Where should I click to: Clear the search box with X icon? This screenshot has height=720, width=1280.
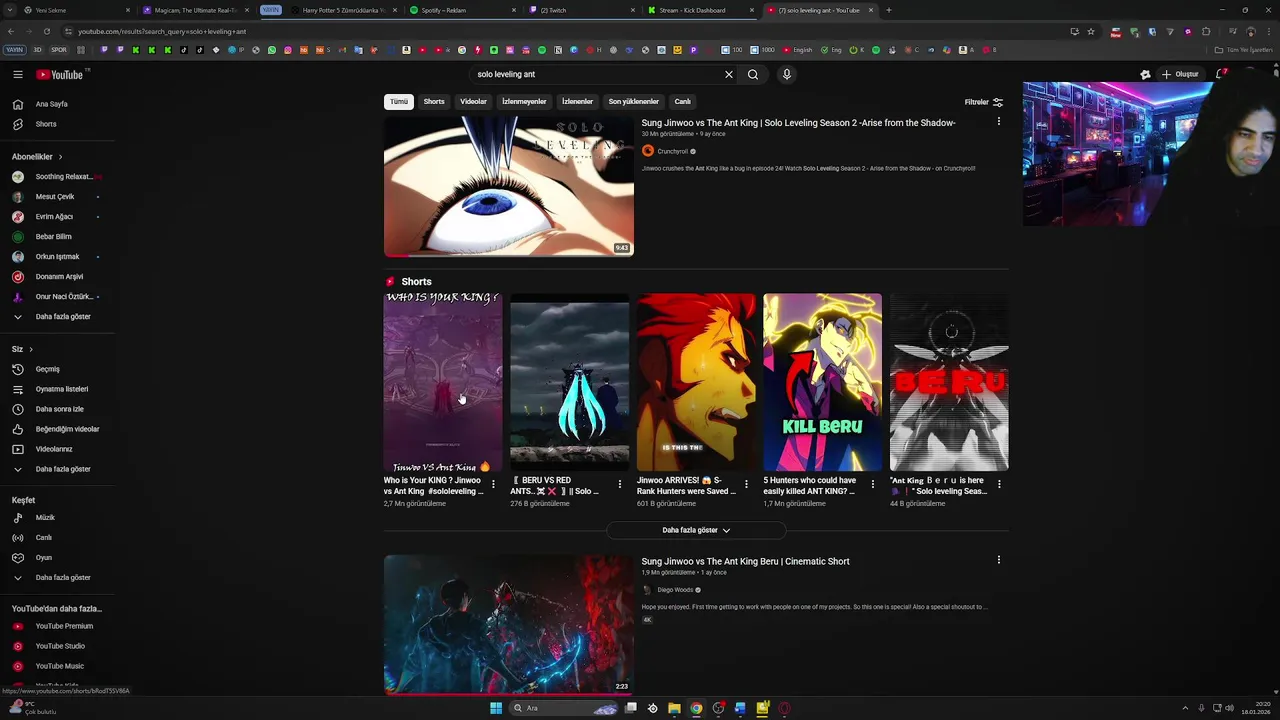pyautogui.click(x=729, y=74)
